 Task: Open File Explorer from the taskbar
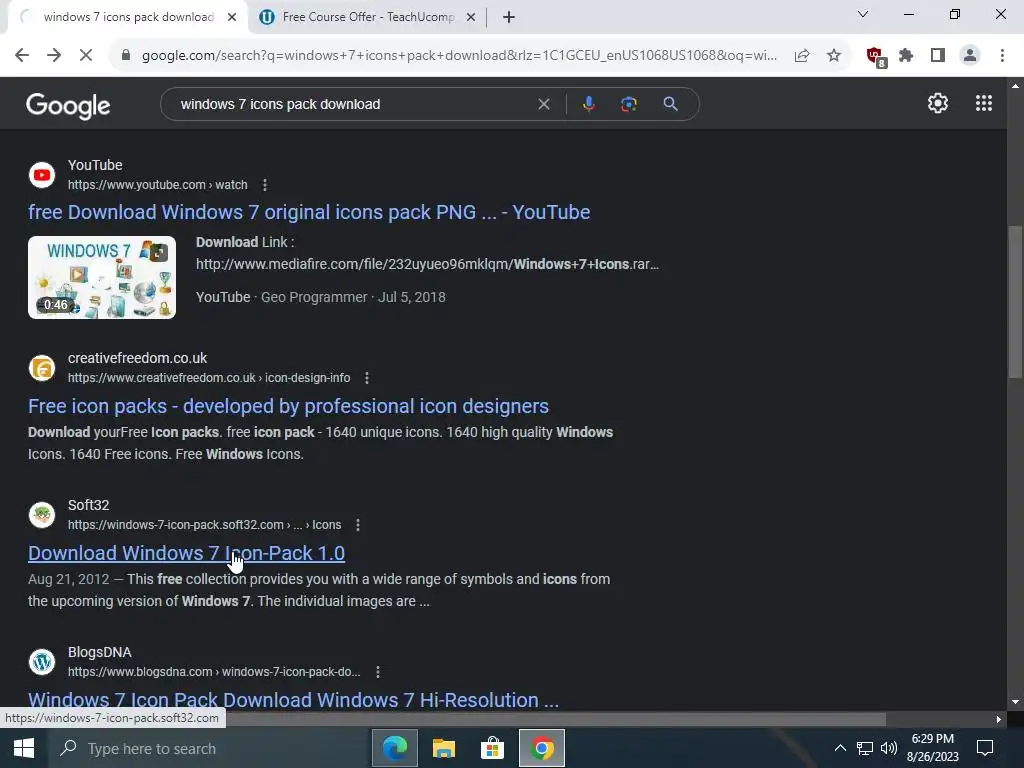tap(443, 748)
